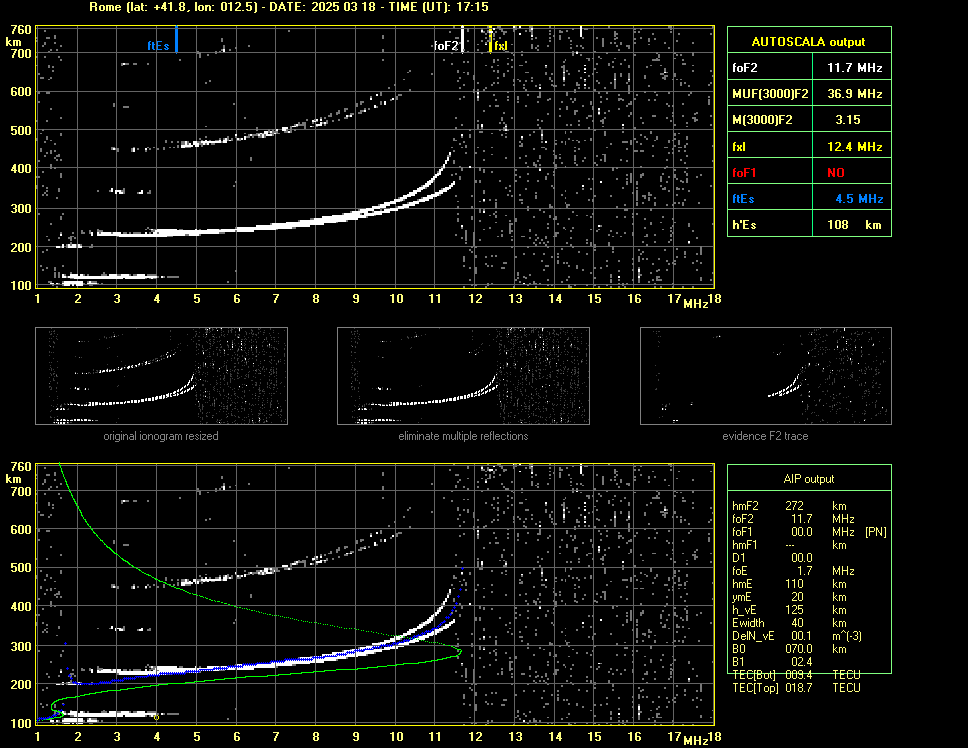This screenshot has height=748, width=968.
Task: Click the fxI label in the top ionogram
Action: point(501,46)
